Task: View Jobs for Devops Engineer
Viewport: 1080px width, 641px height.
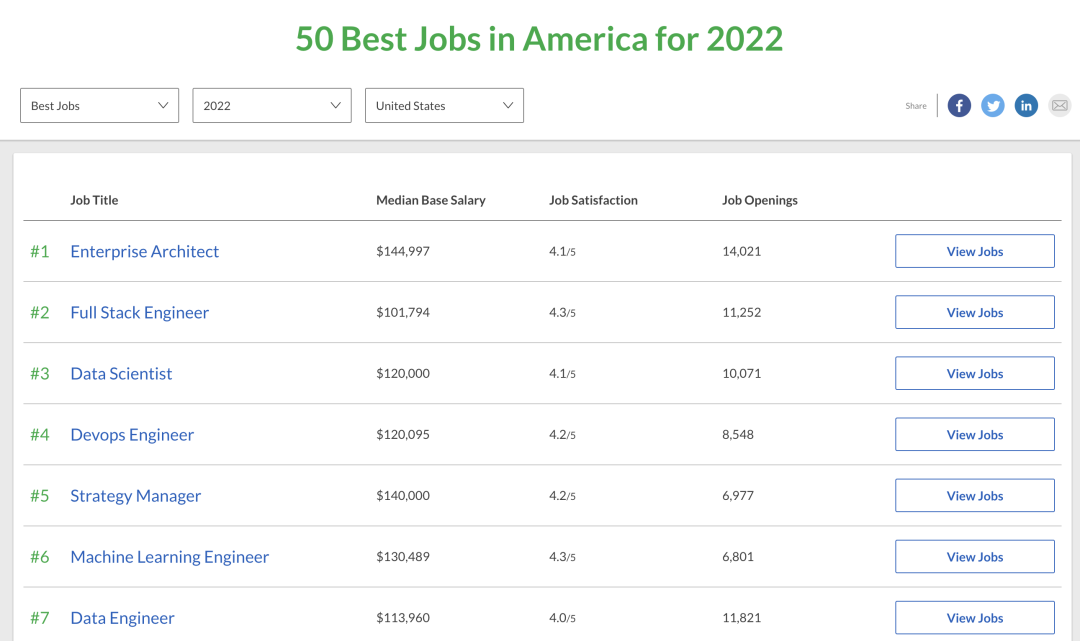Action: (x=975, y=434)
